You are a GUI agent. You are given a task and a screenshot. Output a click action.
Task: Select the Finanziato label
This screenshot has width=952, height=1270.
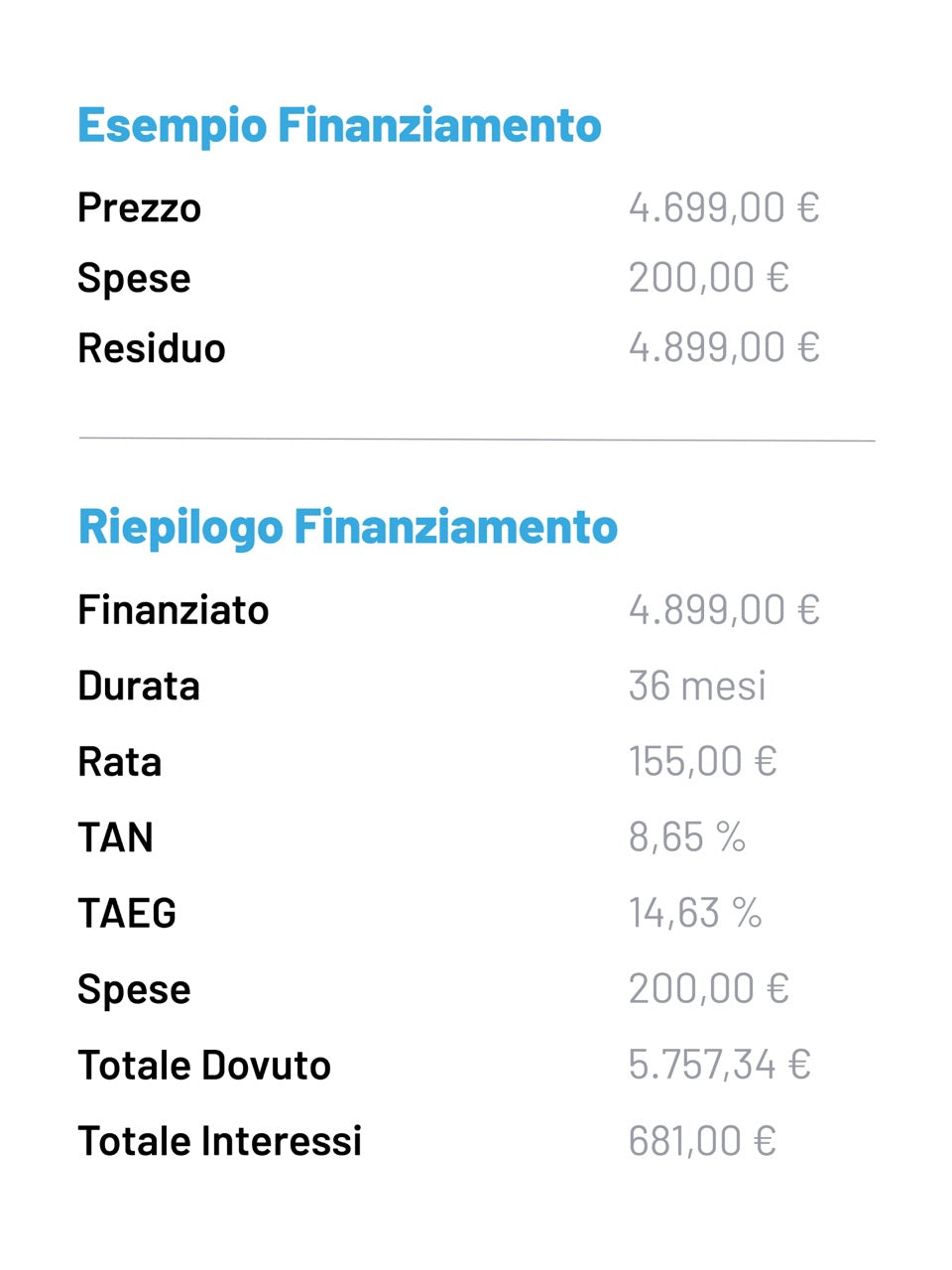point(174,610)
